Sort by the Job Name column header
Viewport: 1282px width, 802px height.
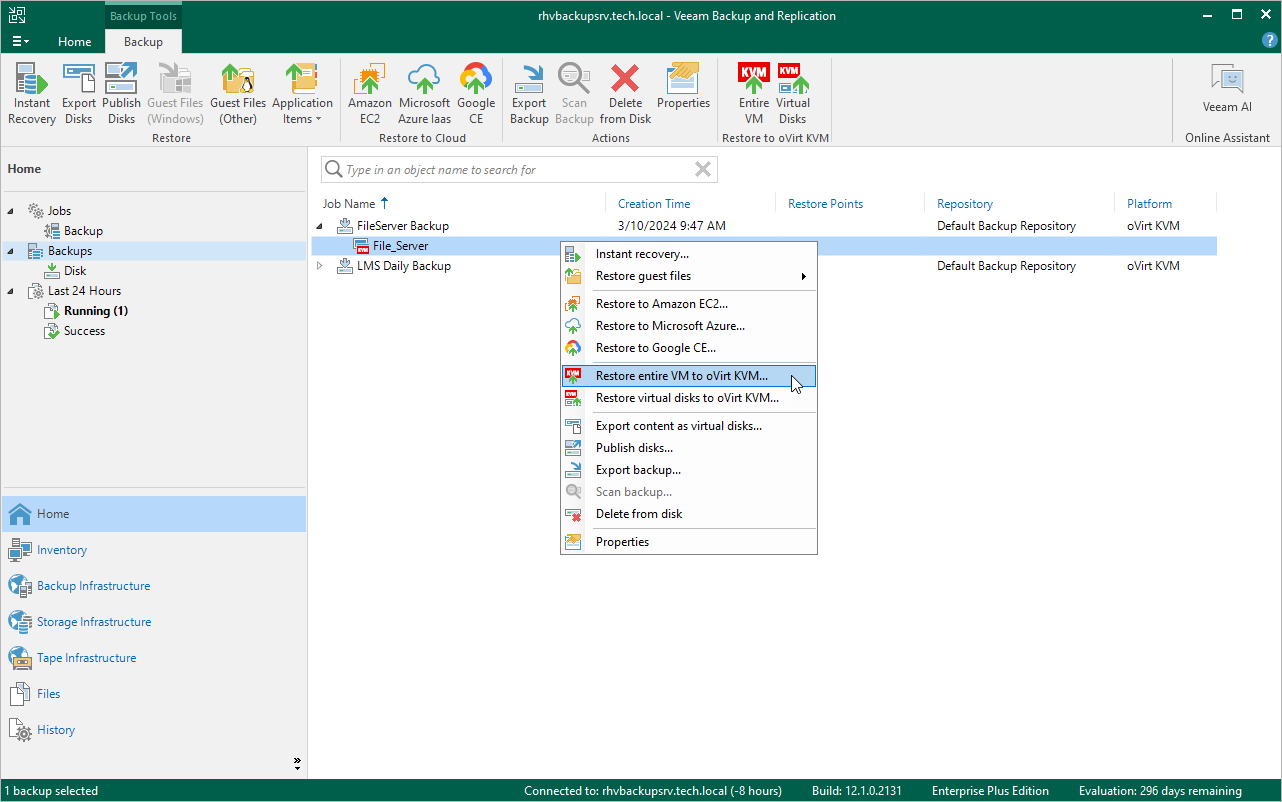[349, 204]
